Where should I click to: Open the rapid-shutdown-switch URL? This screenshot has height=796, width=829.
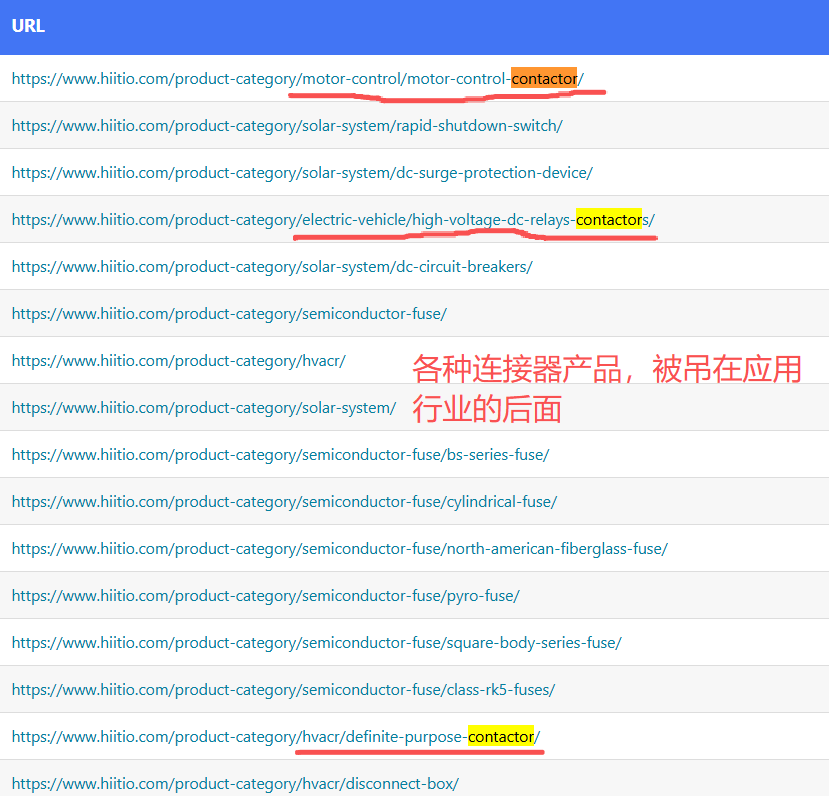click(x=287, y=126)
